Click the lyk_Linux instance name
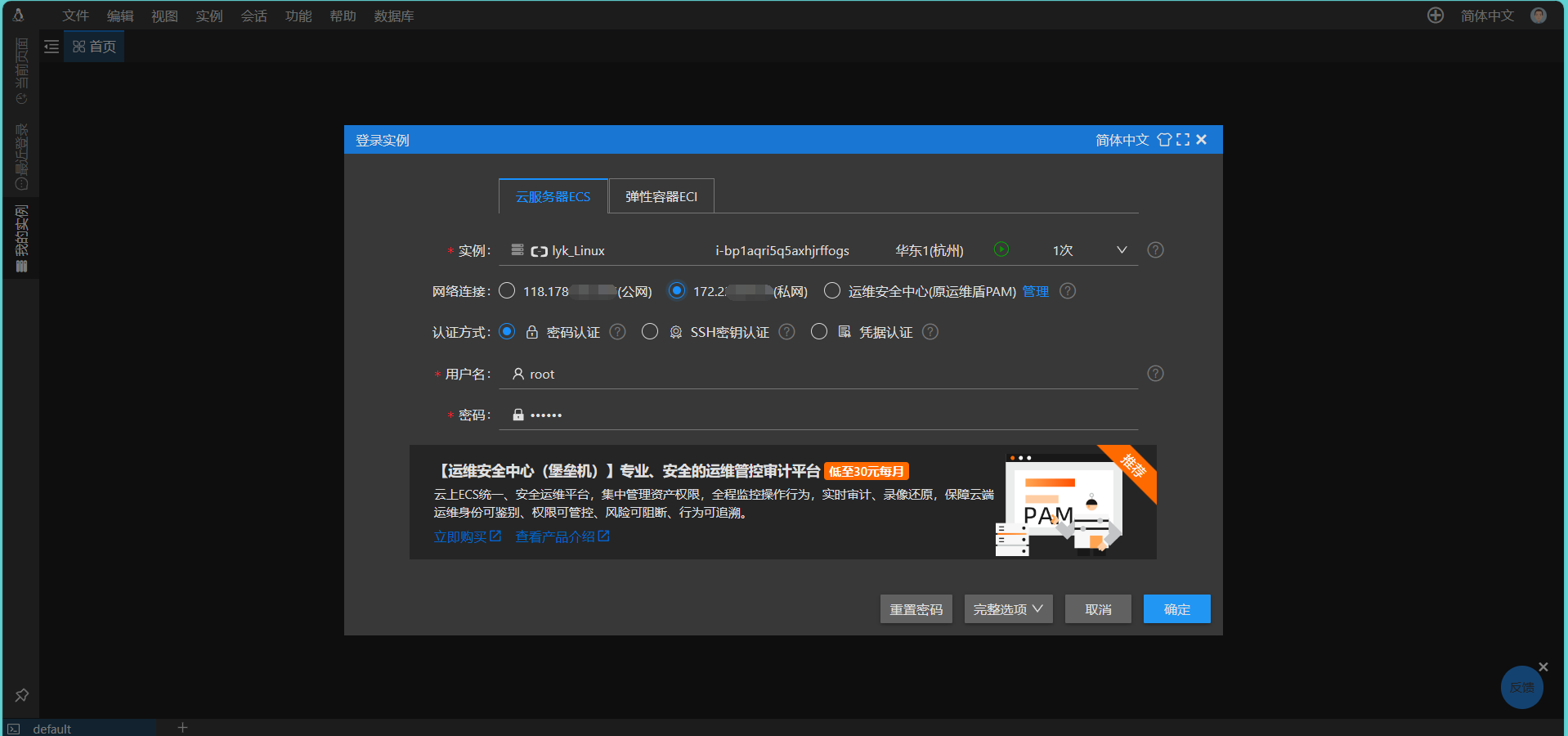This screenshot has width=1568, height=736. click(x=578, y=250)
